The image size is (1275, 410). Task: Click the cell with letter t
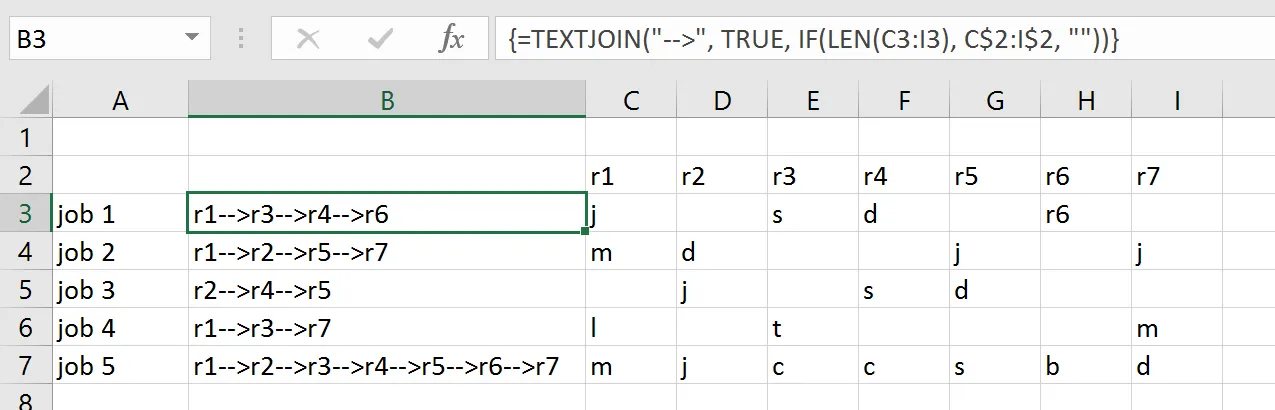(813, 328)
